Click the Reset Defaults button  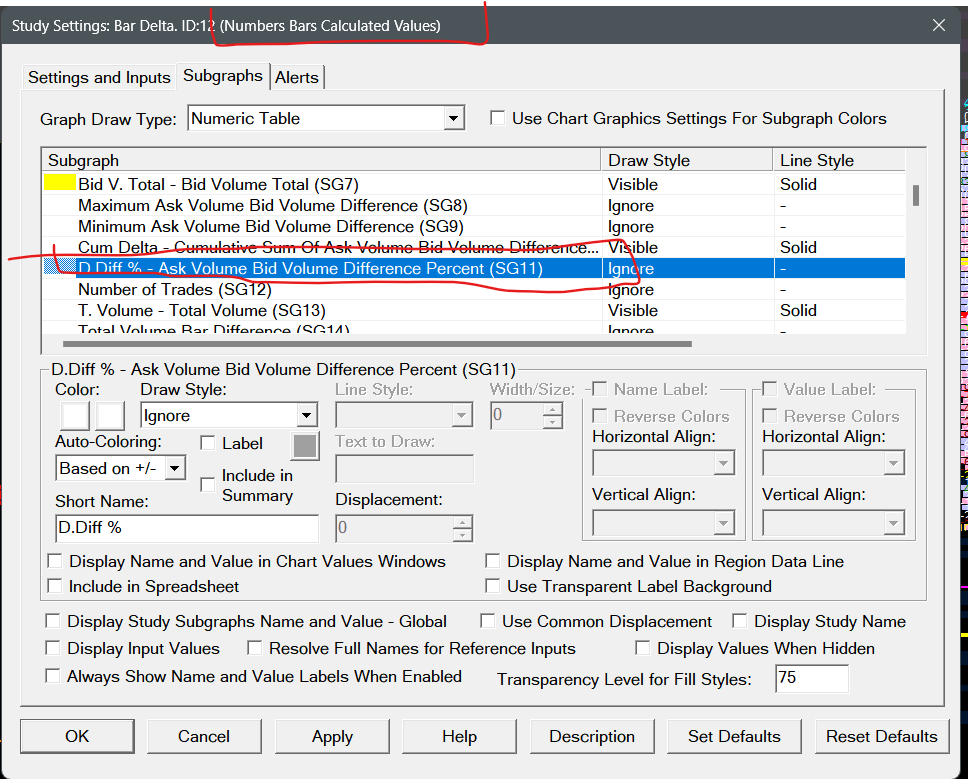point(881,736)
